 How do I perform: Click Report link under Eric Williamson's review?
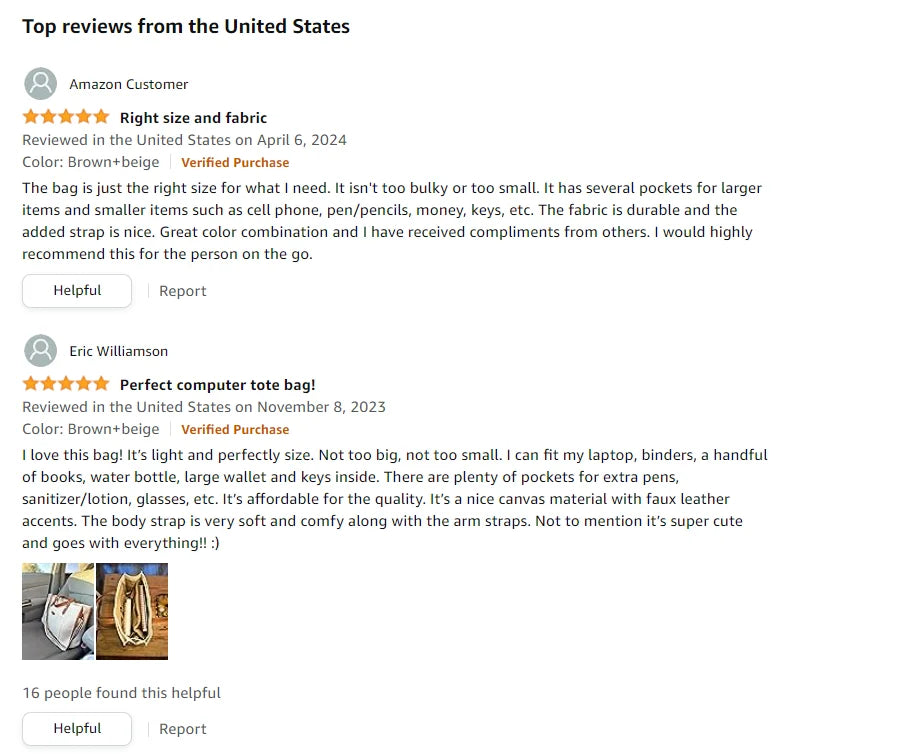pos(183,729)
